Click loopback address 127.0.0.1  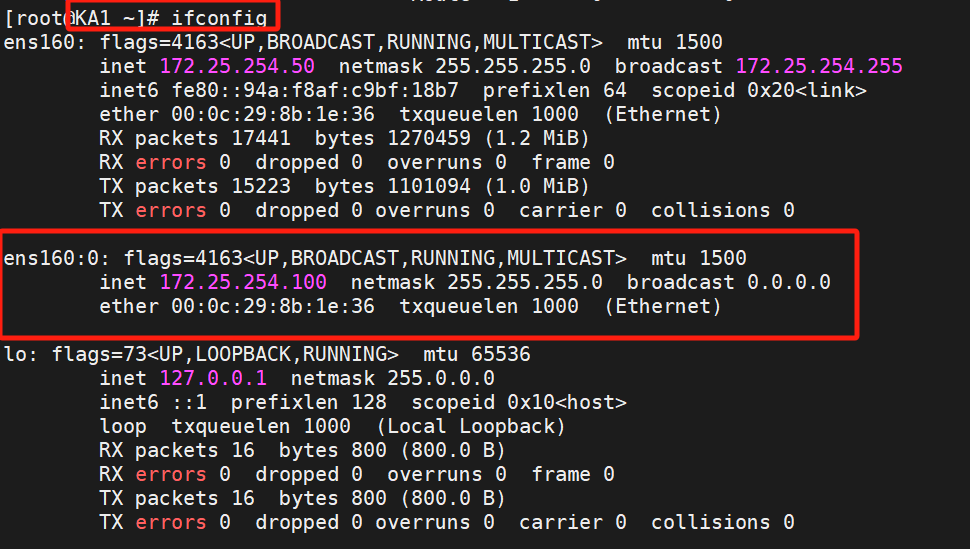pyautogui.click(x=213, y=378)
